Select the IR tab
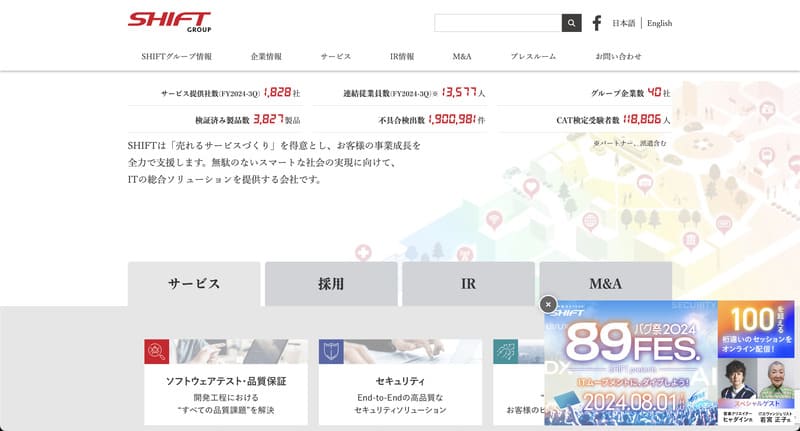Image resolution: width=800 pixels, height=431 pixels. [468, 284]
